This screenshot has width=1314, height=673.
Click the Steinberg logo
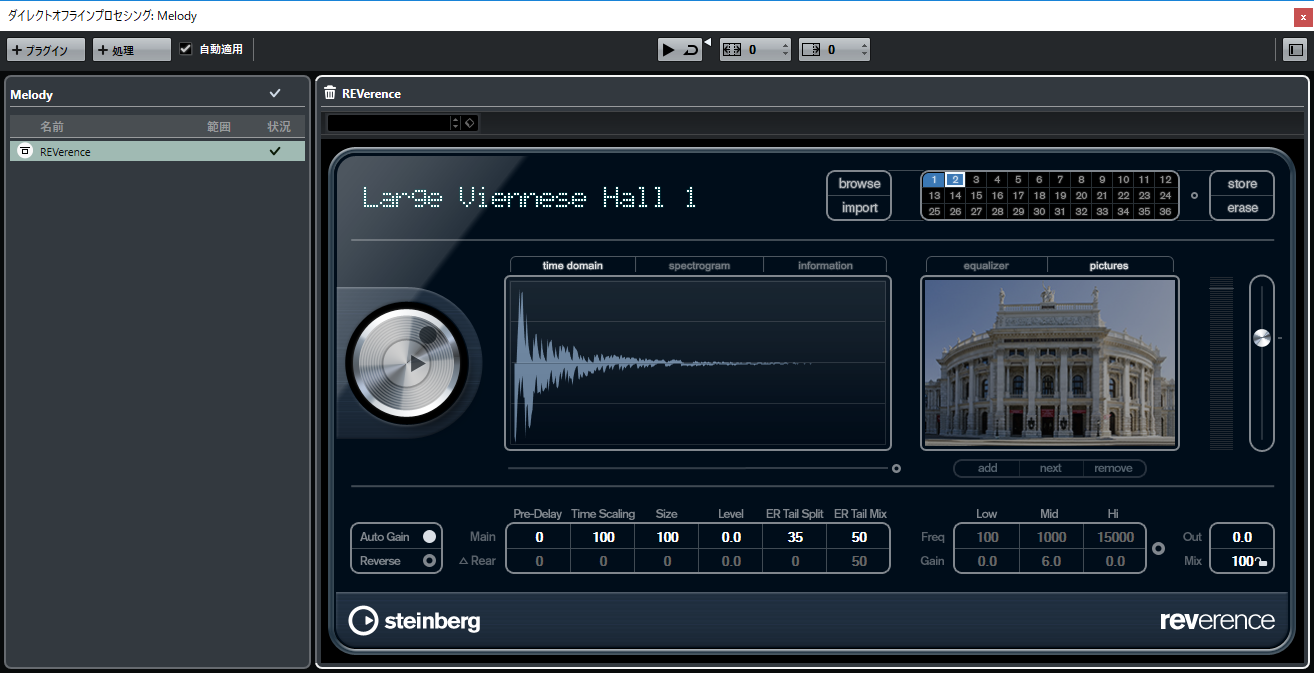point(415,621)
